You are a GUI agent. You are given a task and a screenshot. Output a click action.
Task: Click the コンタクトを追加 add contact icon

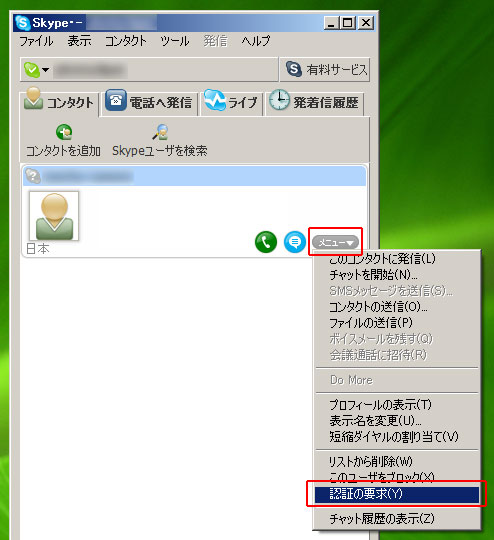[64, 132]
